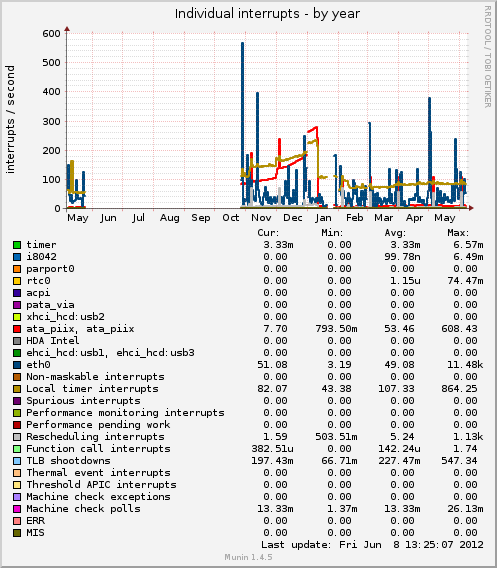
Task: Click the 'Munin 1.4.5' footer text
Action: coord(248,557)
